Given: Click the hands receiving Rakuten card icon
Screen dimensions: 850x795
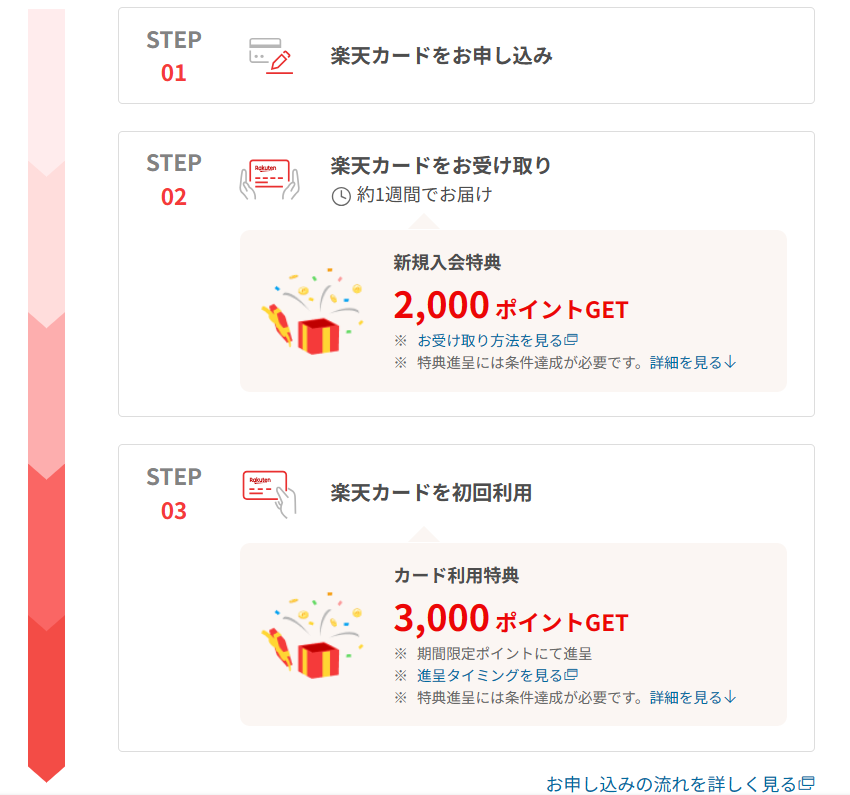Looking at the screenshot, I should [269, 179].
